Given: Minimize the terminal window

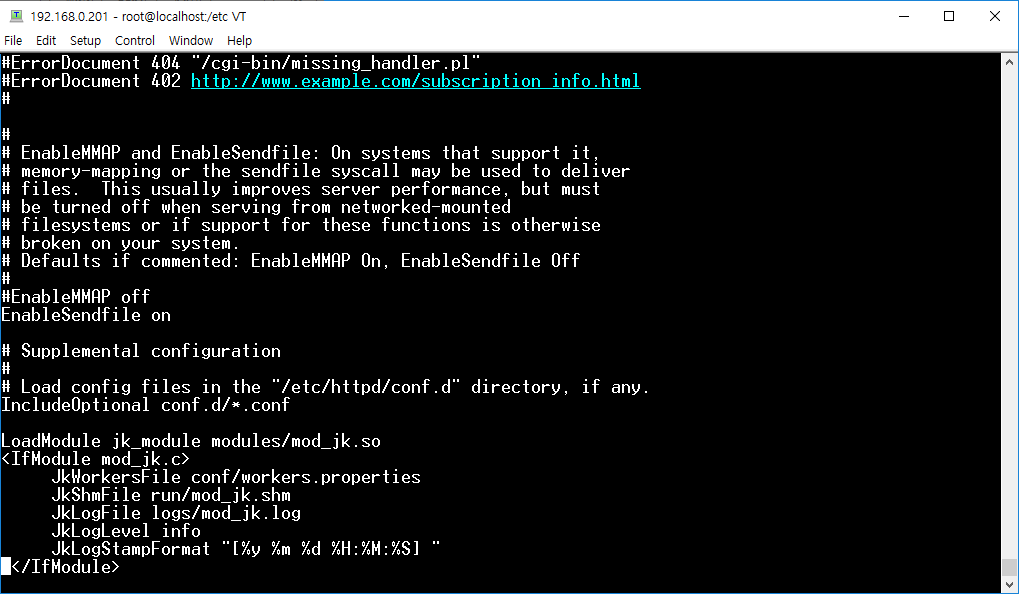Looking at the screenshot, I should [x=903, y=16].
